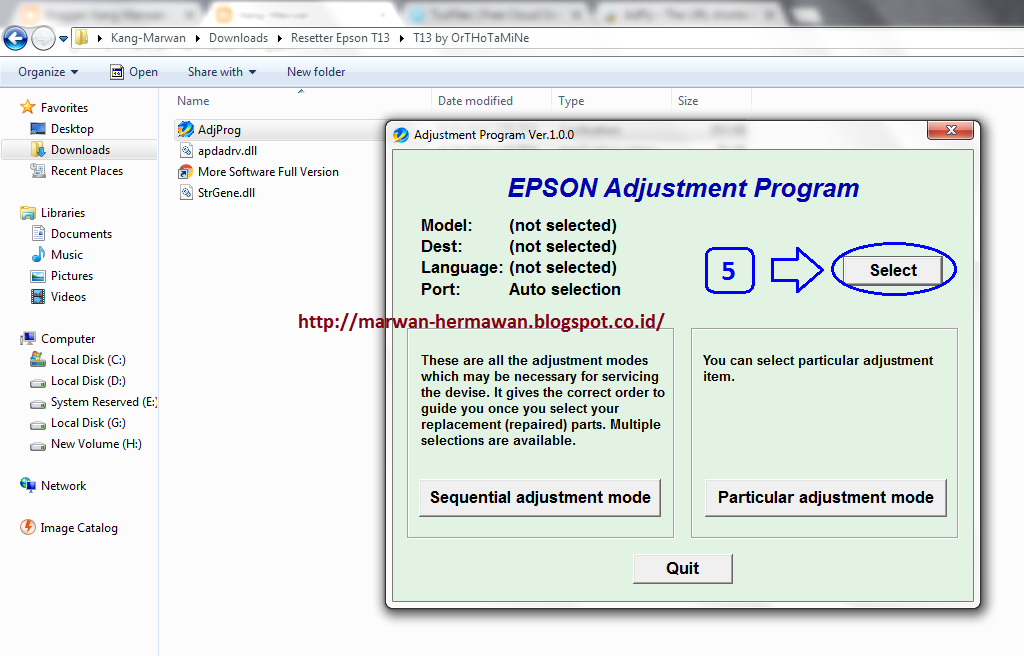Select the AdjProg file icon
Screen dimensions: 1024x656
tap(185, 129)
